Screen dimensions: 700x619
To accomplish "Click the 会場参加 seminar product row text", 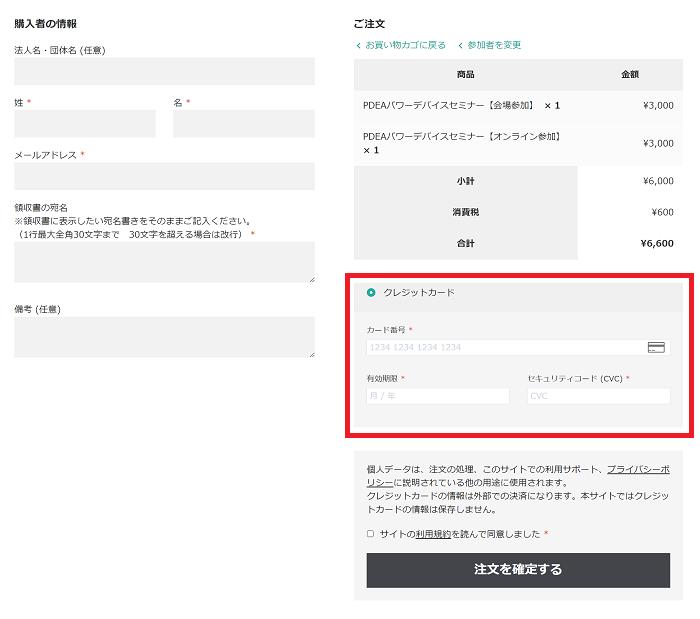I will point(461,106).
